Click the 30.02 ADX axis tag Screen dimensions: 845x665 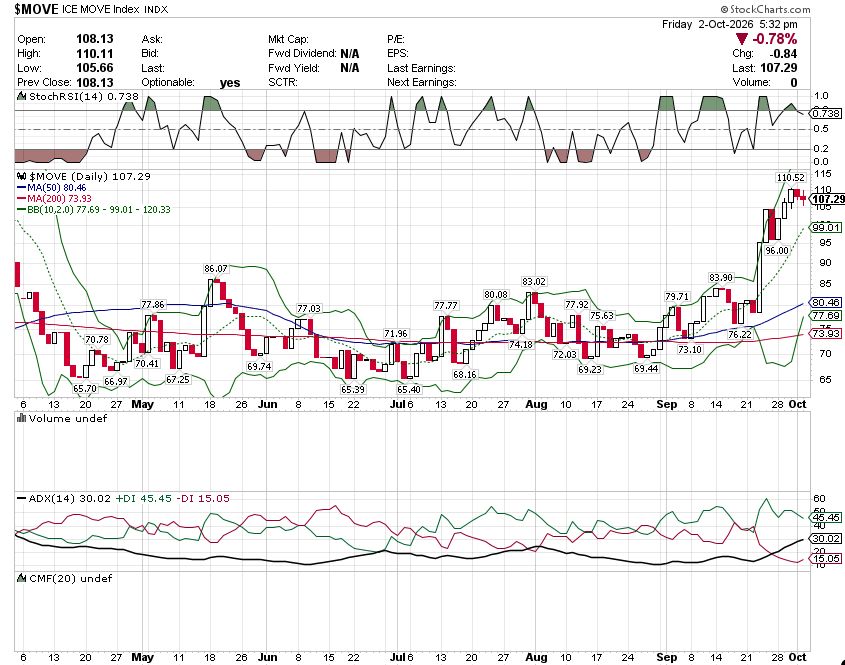tap(826, 538)
